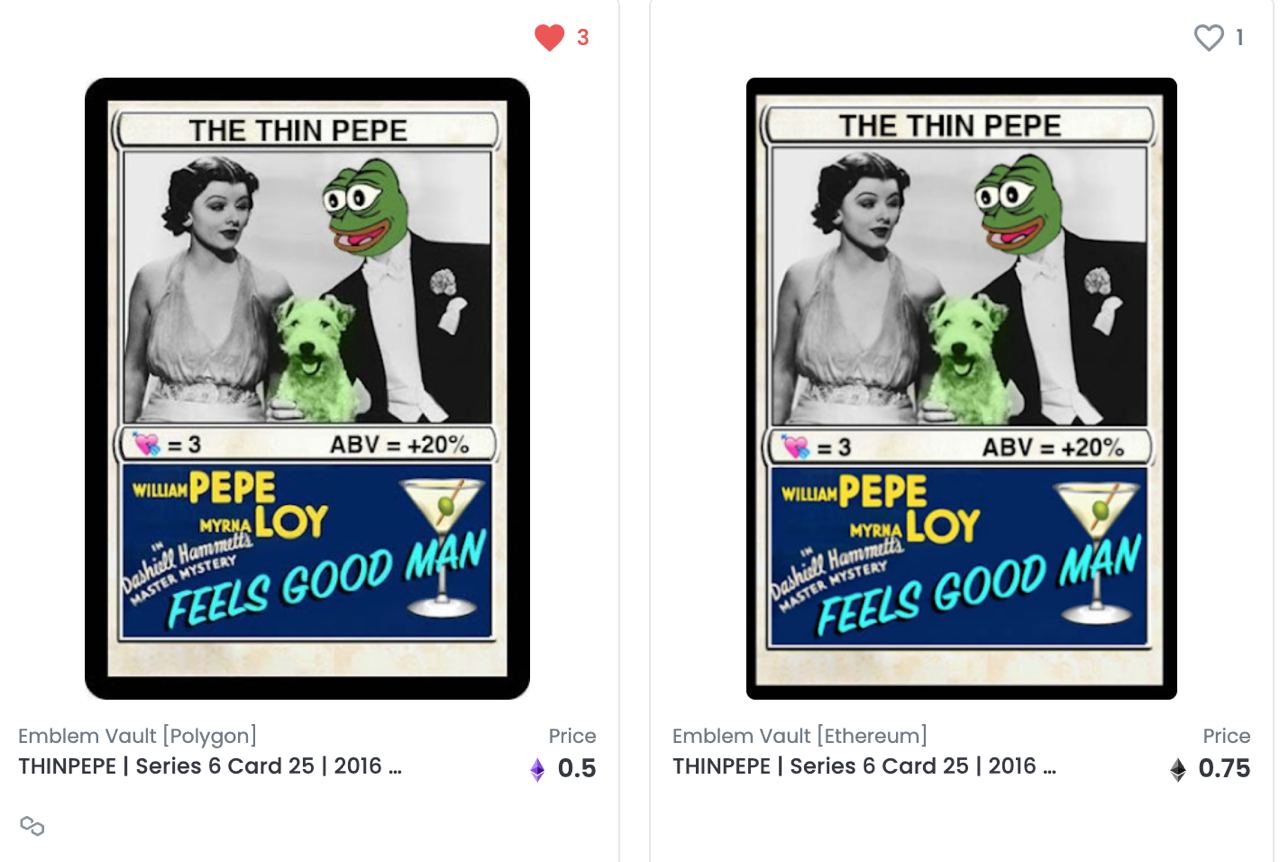
Task: Unlike the Polygon card with red heart
Action: (549, 38)
